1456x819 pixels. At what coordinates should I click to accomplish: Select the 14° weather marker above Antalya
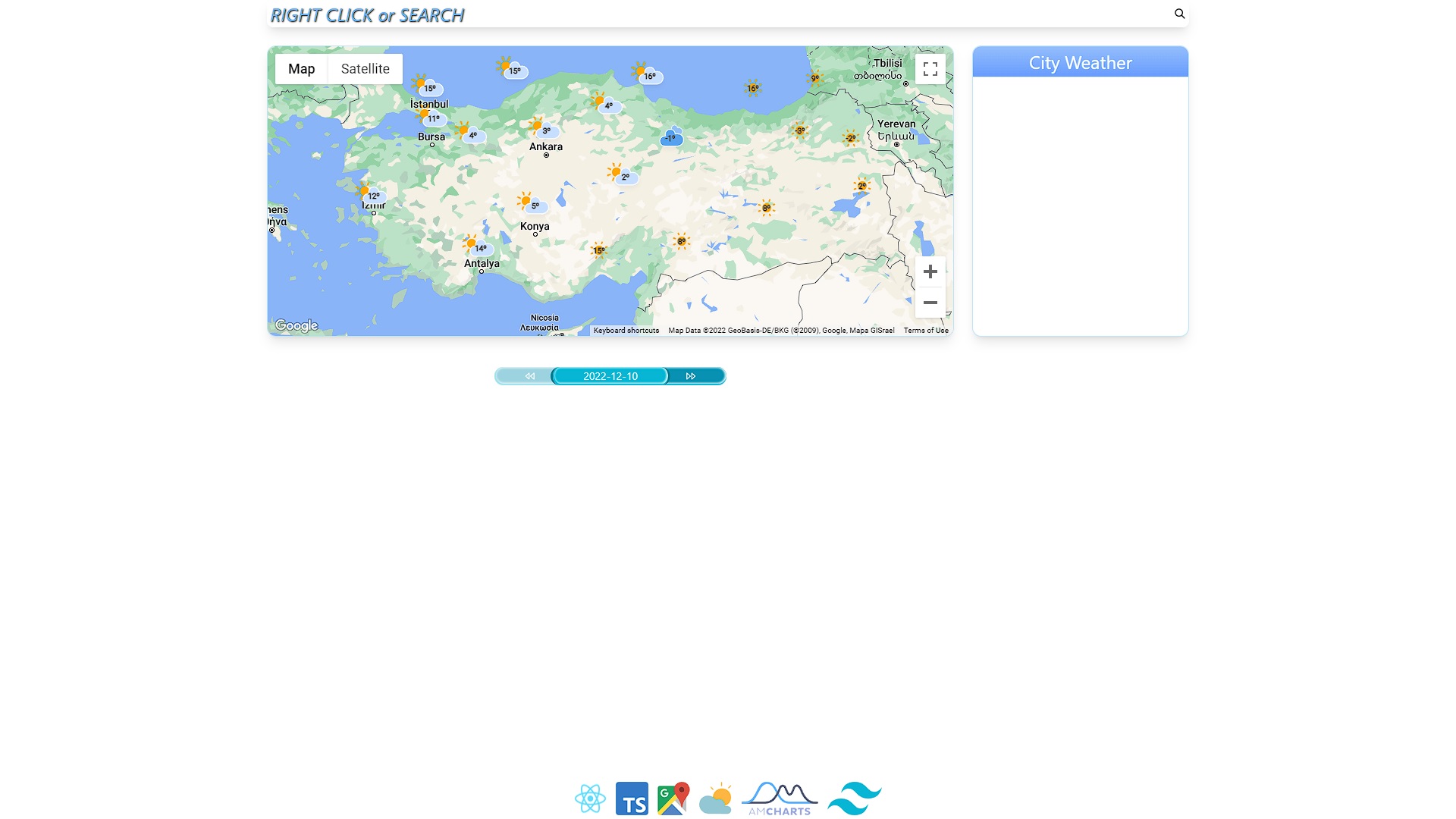[478, 246]
